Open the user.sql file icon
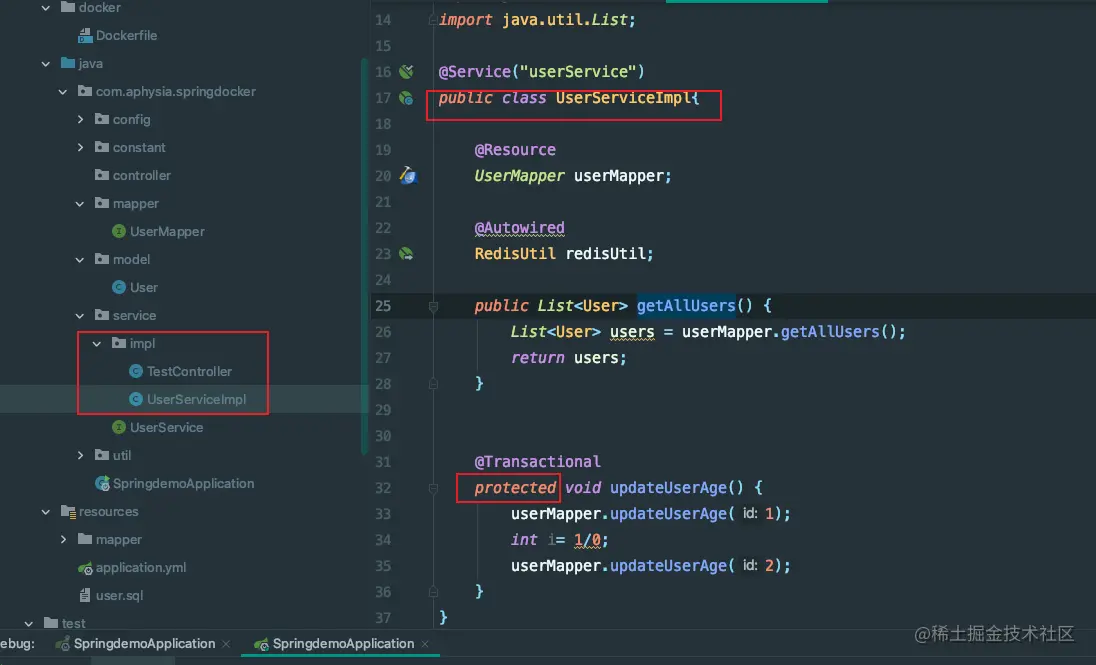1096x665 pixels. click(85, 595)
